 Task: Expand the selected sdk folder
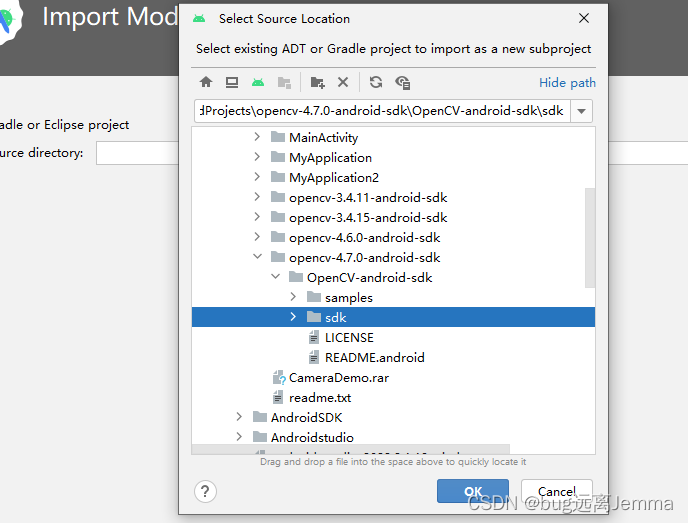coord(293,317)
